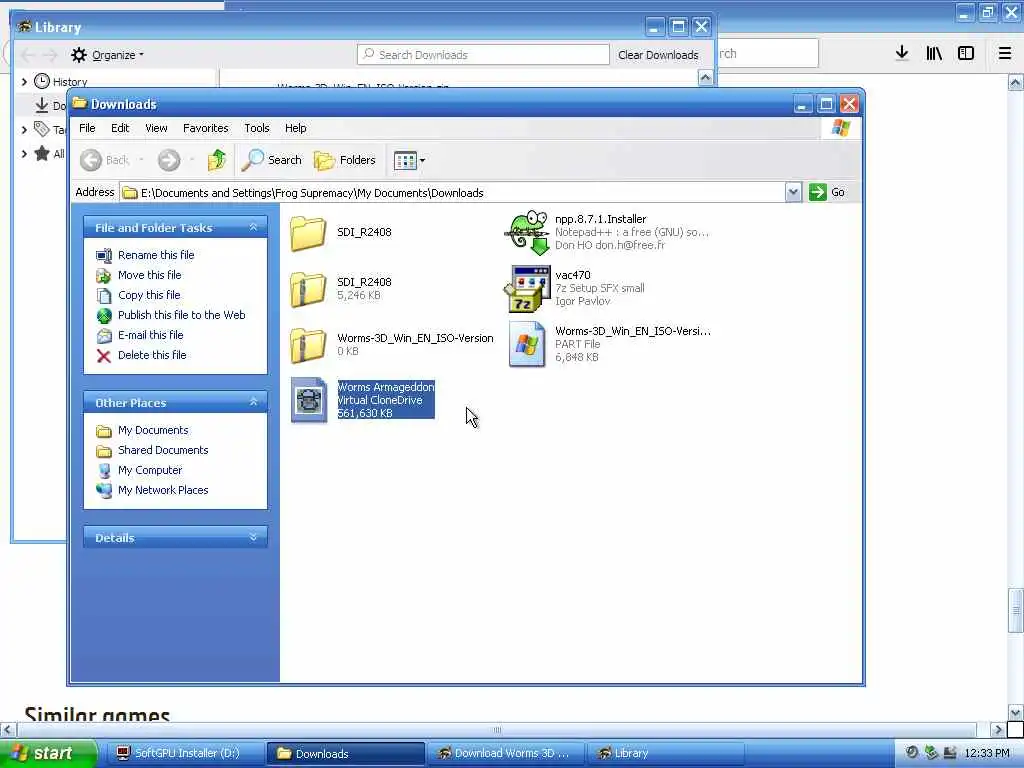
Task: Select the Worms-3D PART file icon
Action: coord(527,344)
